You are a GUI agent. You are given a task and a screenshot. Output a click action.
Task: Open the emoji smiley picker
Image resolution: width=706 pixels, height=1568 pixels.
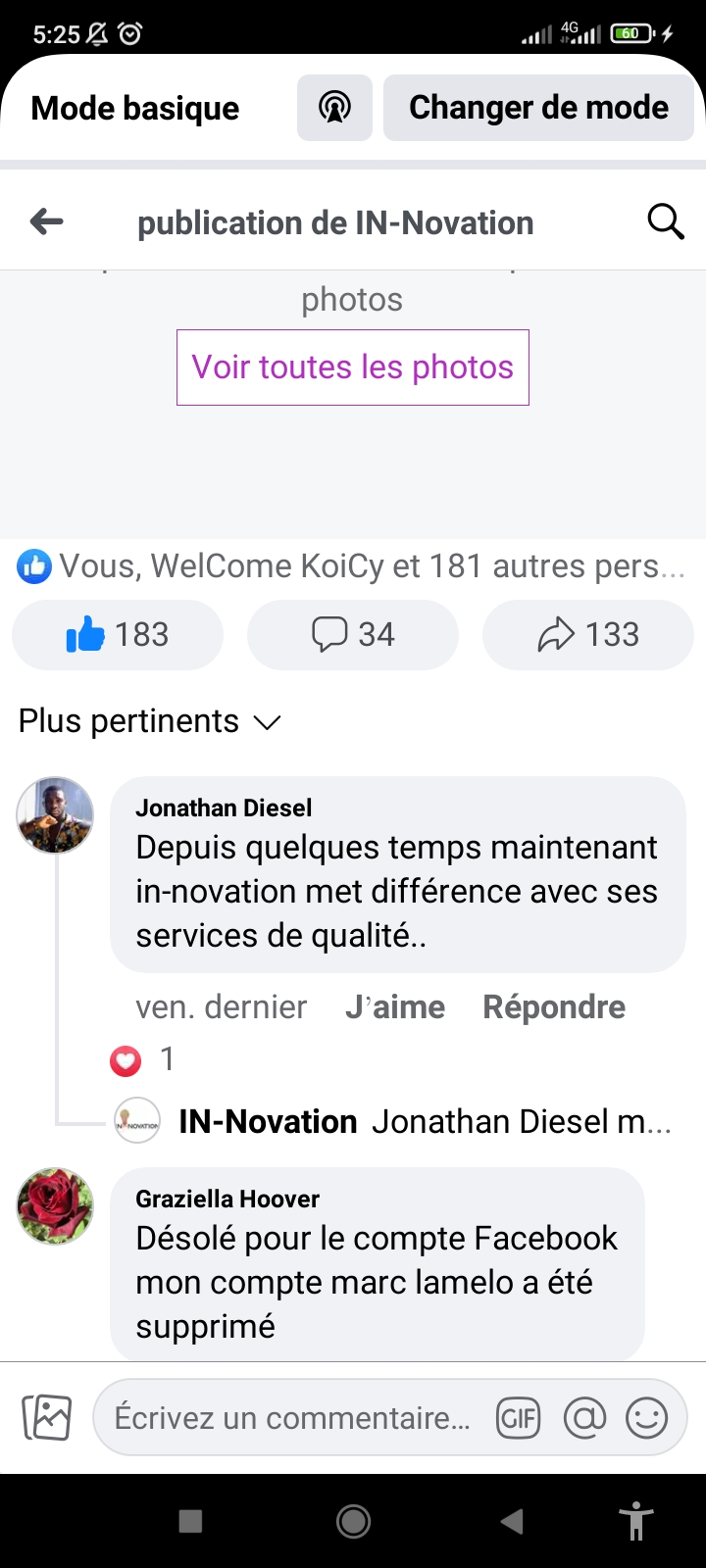(646, 1418)
